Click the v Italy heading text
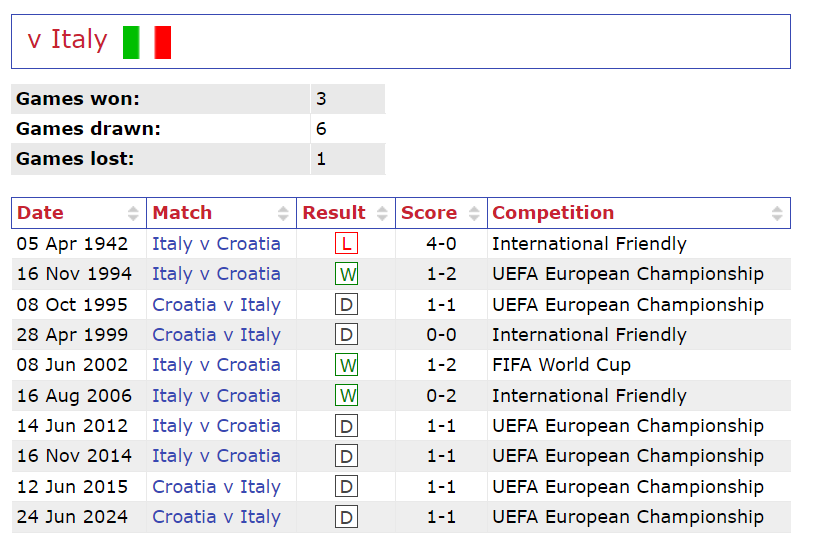Image resolution: width=820 pixels, height=538 pixels. [x=67, y=40]
